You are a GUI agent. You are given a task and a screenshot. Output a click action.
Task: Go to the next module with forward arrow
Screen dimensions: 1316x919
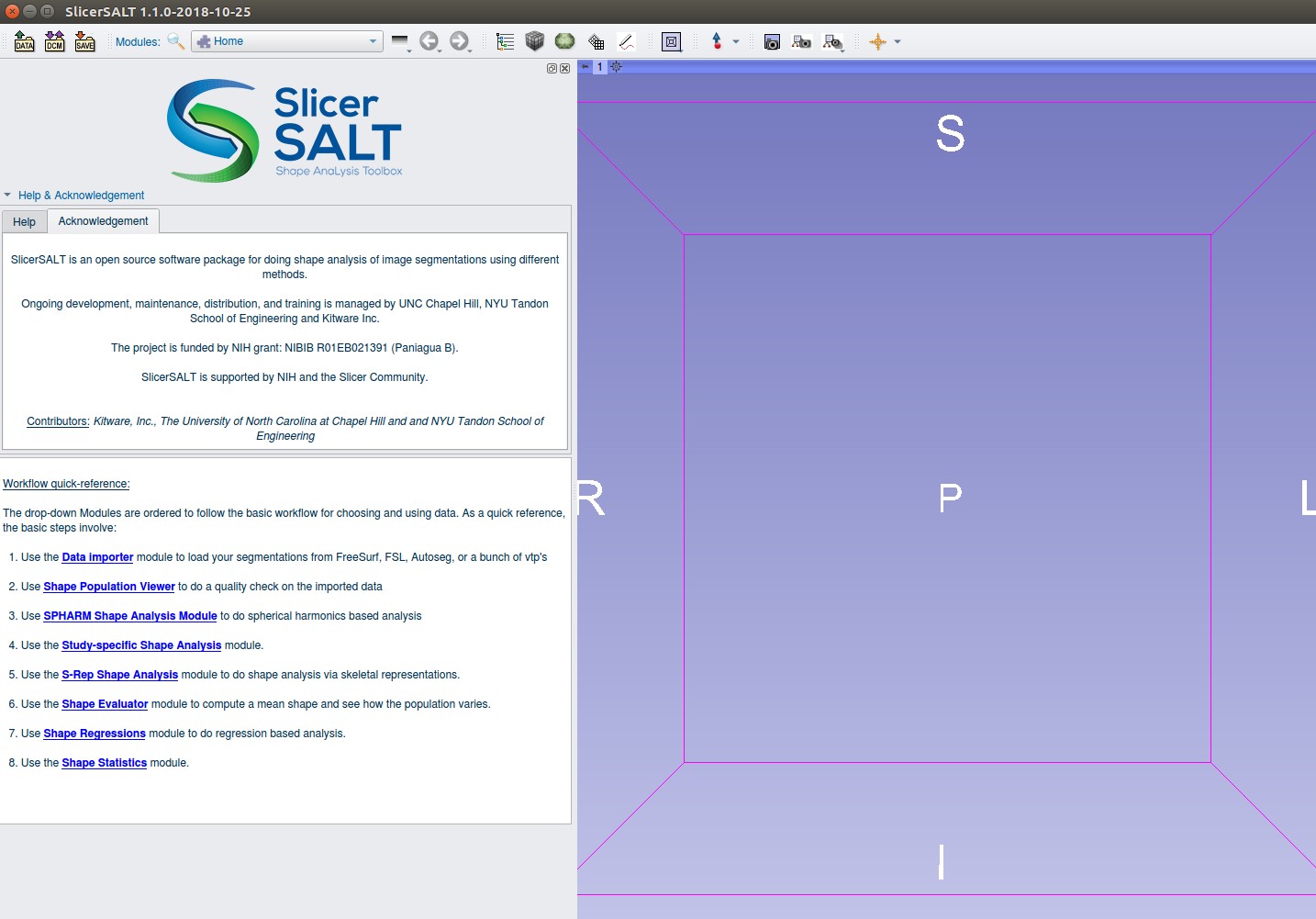click(x=460, y=41)
